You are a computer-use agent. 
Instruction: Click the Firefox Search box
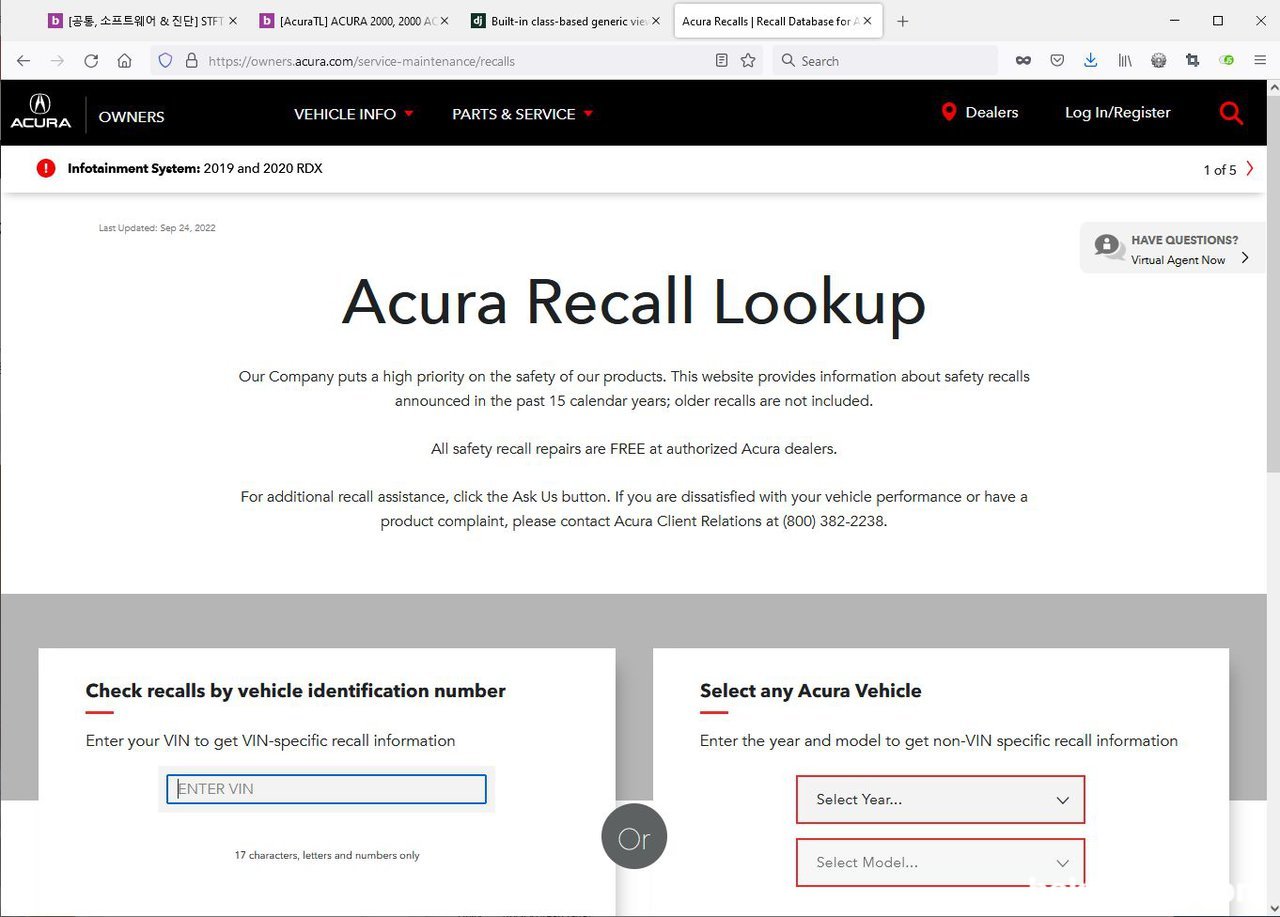(x=885, y=61)
